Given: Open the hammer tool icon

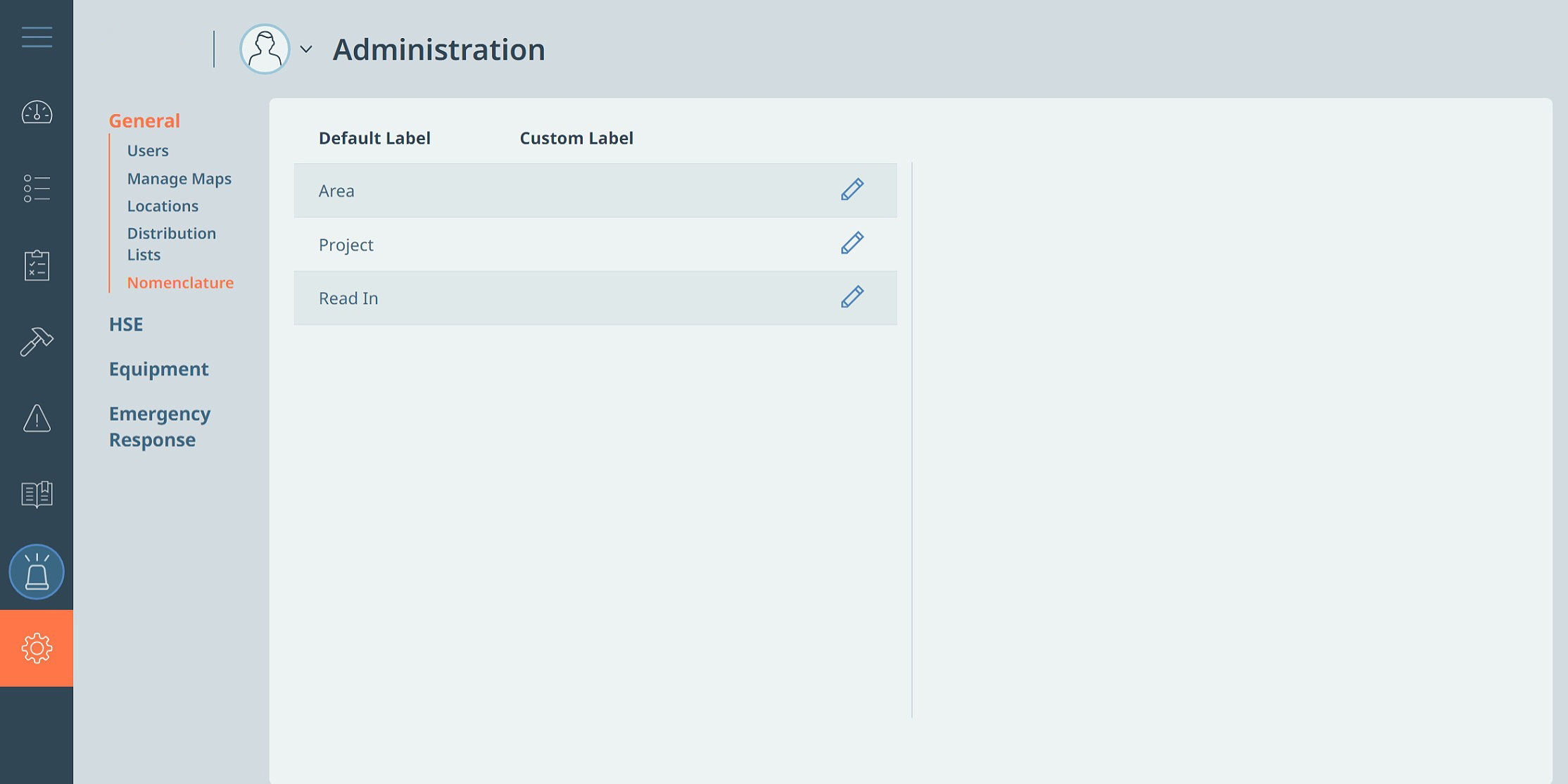Looking at the screenshot, I should pos(37,342).
